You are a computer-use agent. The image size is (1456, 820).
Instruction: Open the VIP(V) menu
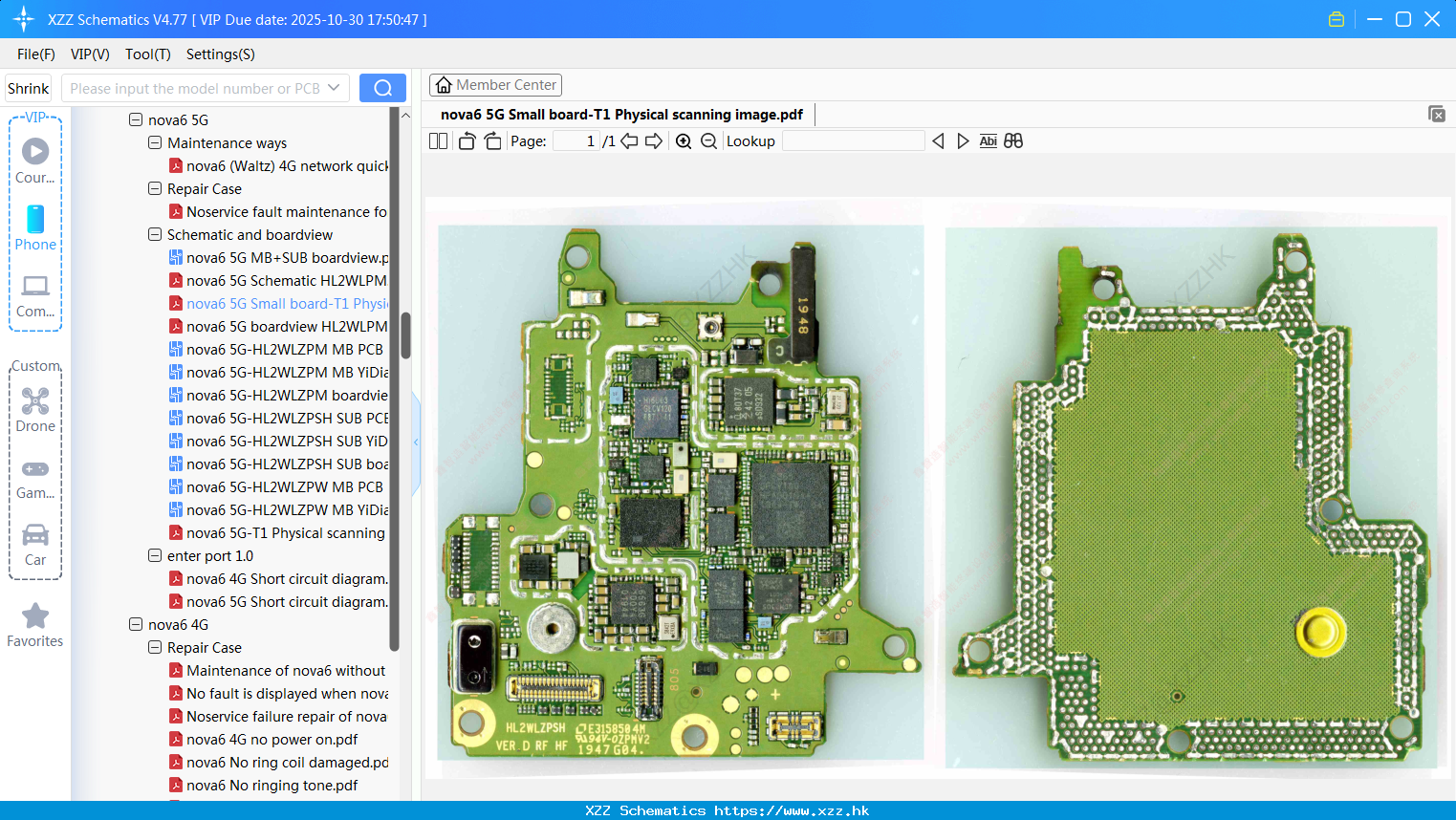(90, 54)
